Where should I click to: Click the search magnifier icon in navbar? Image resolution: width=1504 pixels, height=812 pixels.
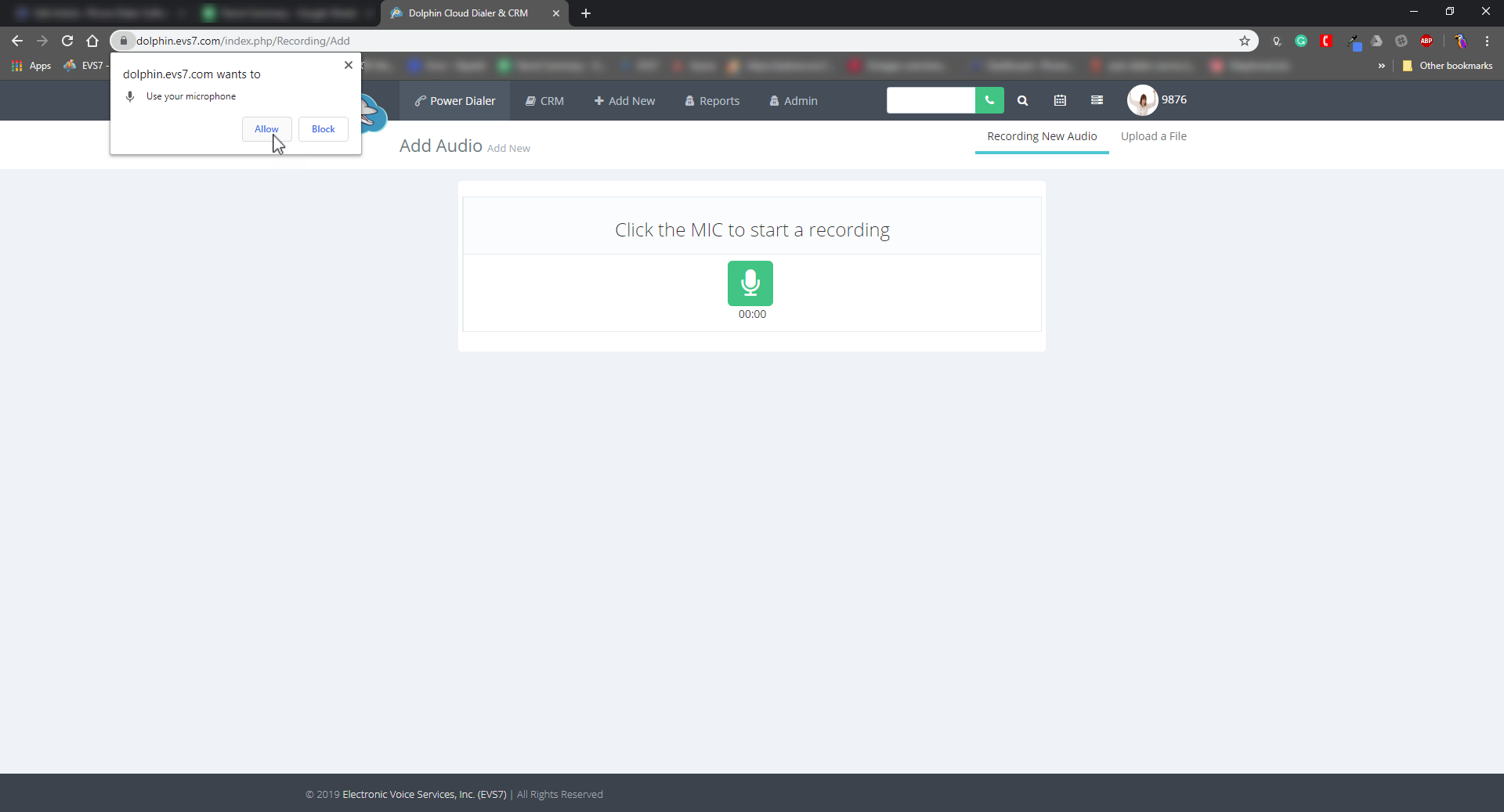point(1022,100)
